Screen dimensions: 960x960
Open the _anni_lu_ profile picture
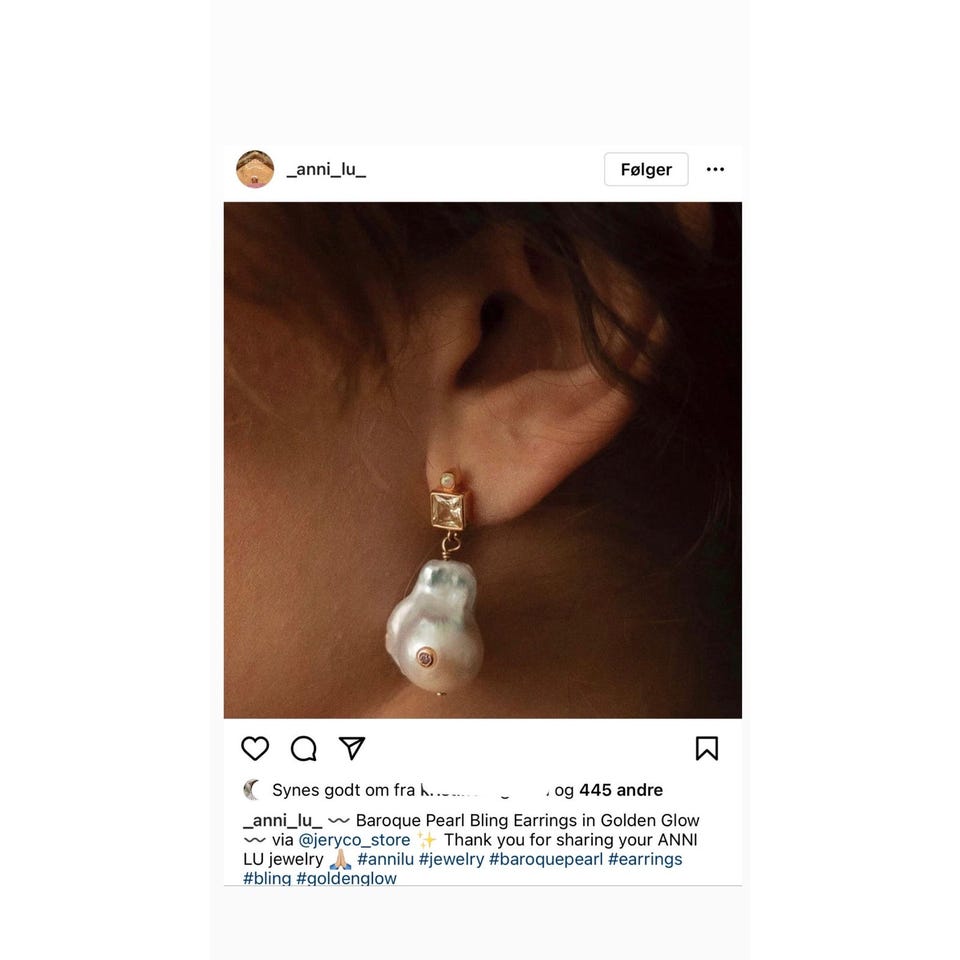(x=255, y=169)
